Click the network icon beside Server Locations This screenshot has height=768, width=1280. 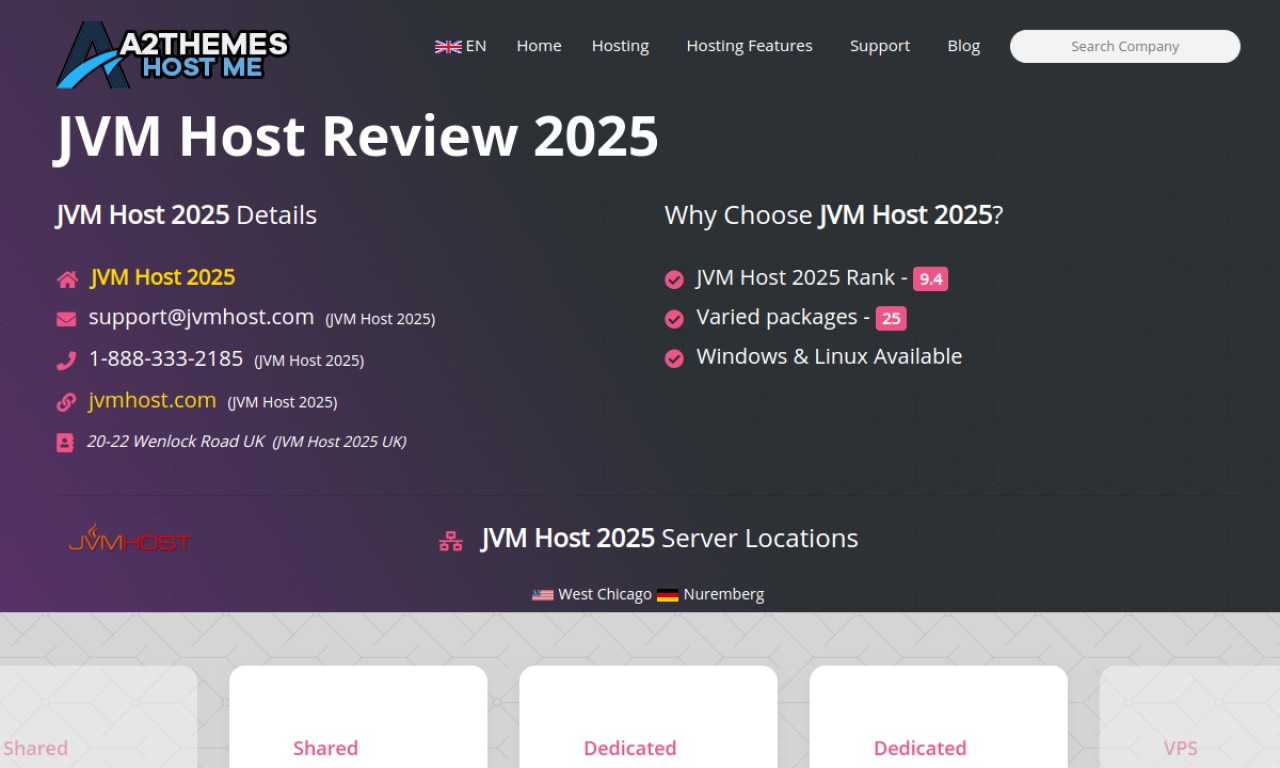pos(451,541)
